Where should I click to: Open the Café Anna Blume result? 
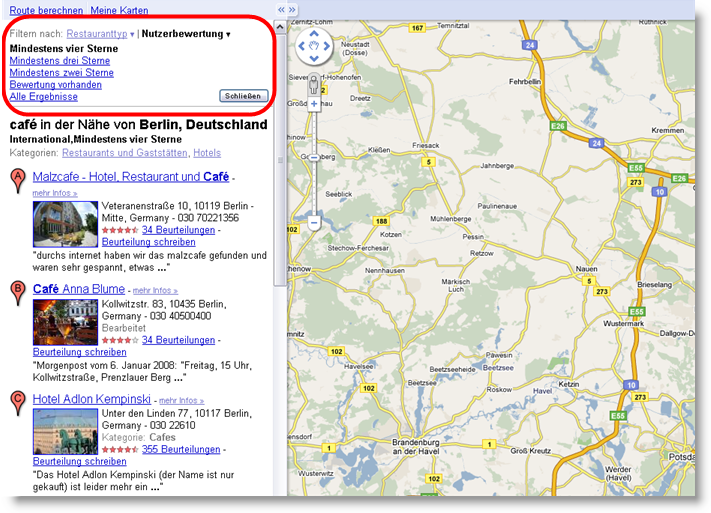coord(79,289)
